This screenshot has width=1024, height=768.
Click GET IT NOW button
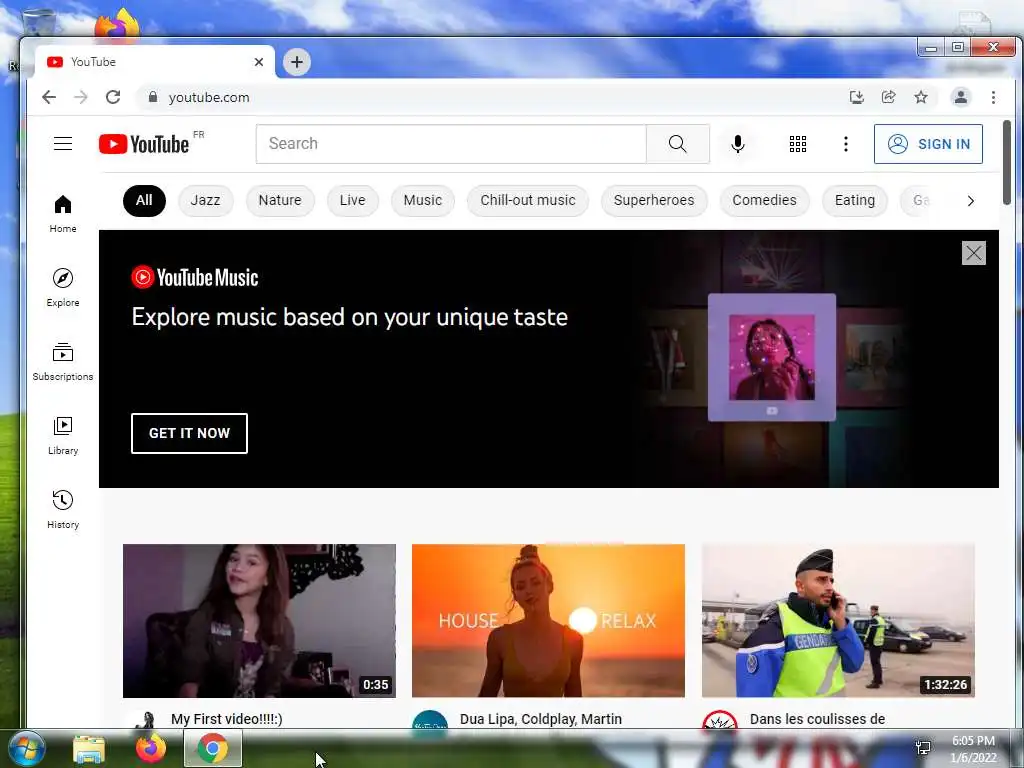pos(189,433)
